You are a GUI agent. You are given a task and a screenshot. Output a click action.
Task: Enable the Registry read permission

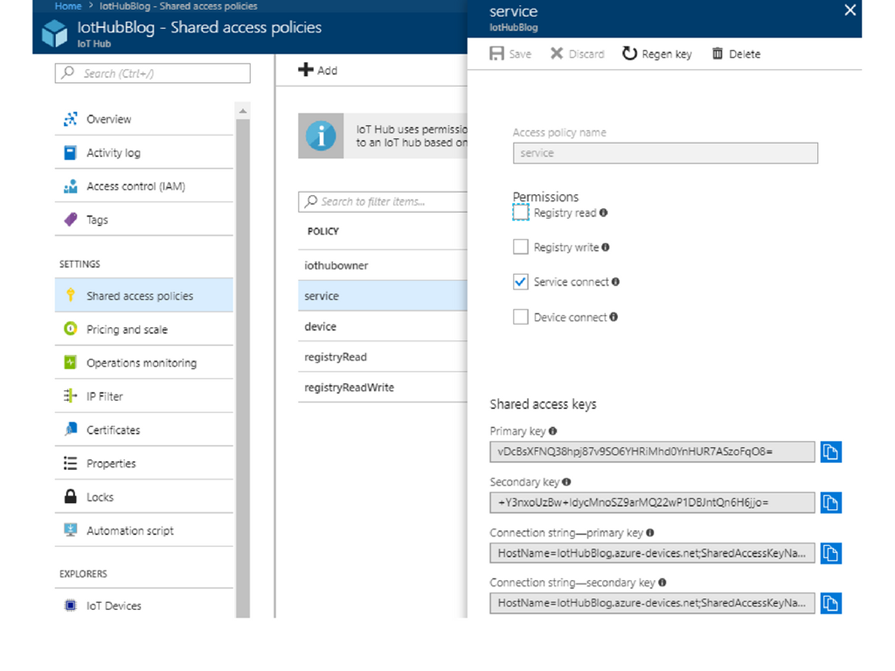[x=521, y=212]
